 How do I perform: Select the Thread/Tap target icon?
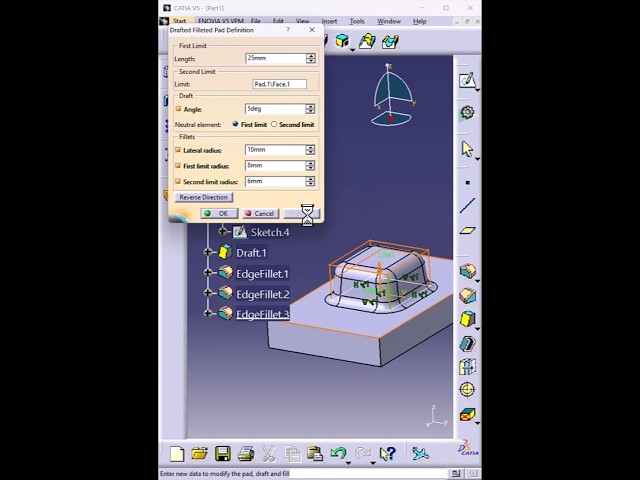click(x=467, y=389)
